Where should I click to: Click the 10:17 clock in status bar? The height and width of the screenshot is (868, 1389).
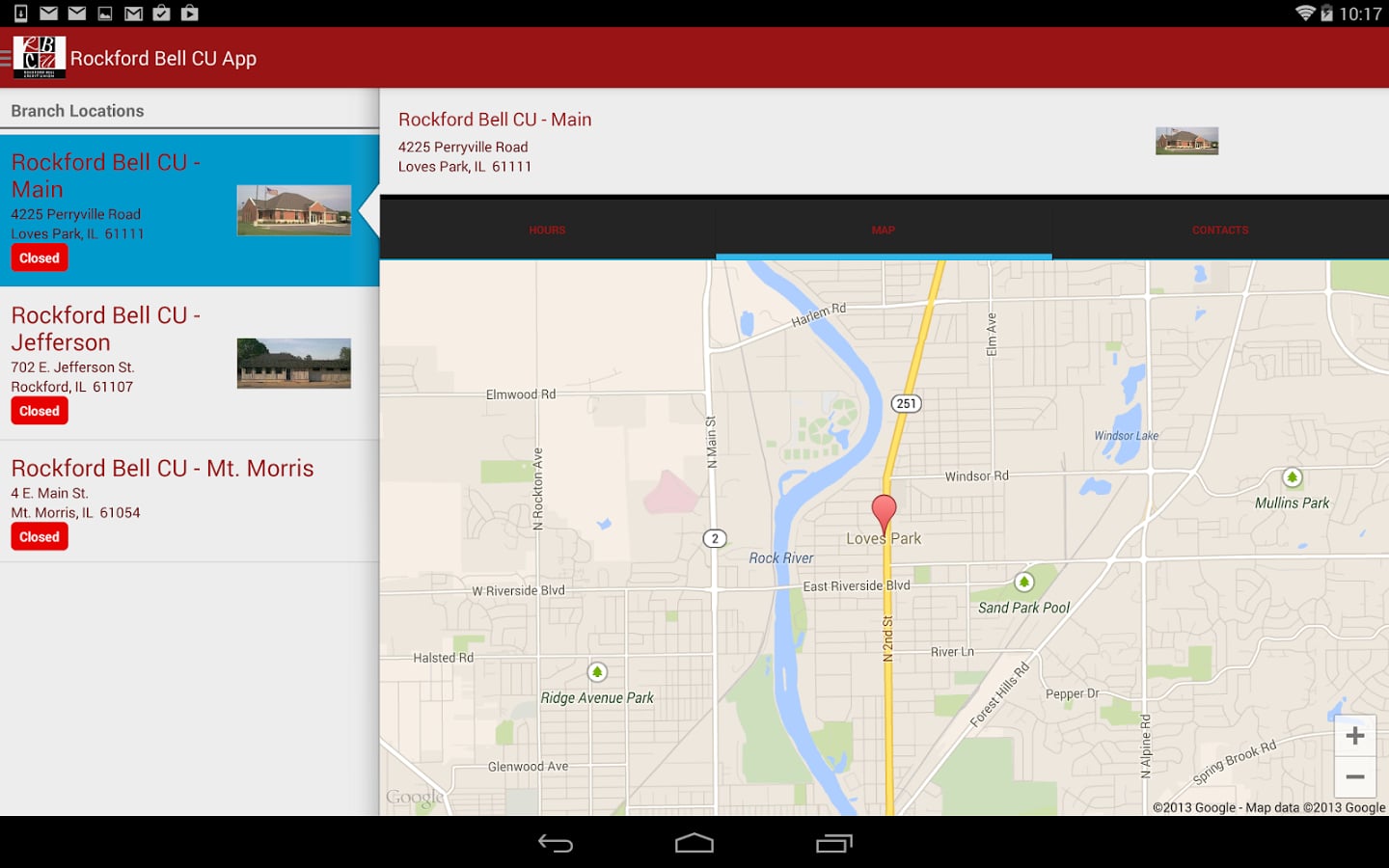click(1360, 14)
